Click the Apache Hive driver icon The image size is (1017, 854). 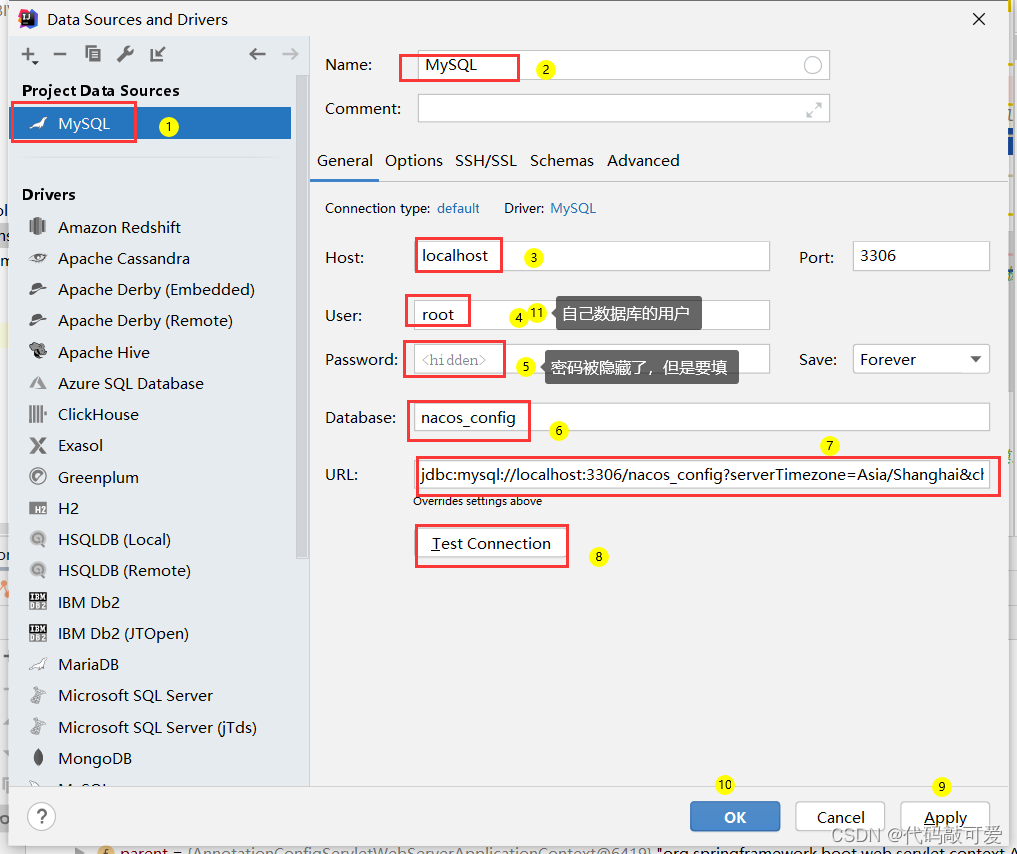(38, 351)
